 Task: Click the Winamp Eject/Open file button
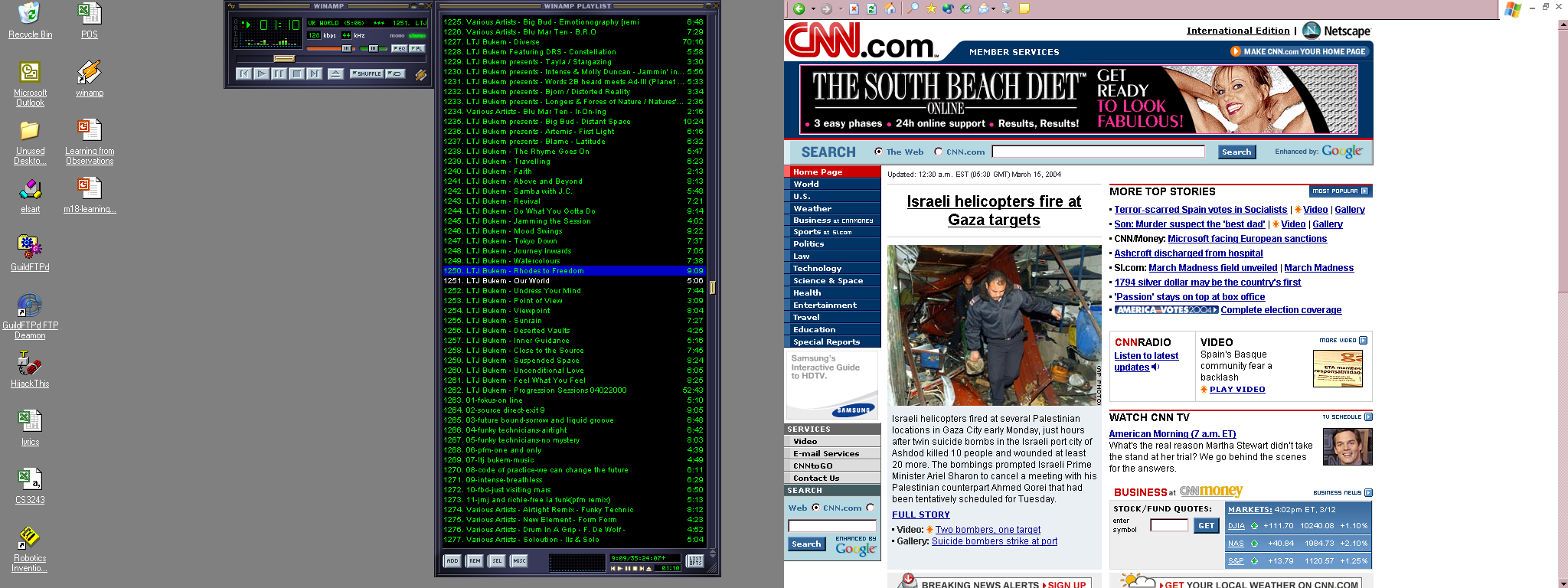(335, 74)
